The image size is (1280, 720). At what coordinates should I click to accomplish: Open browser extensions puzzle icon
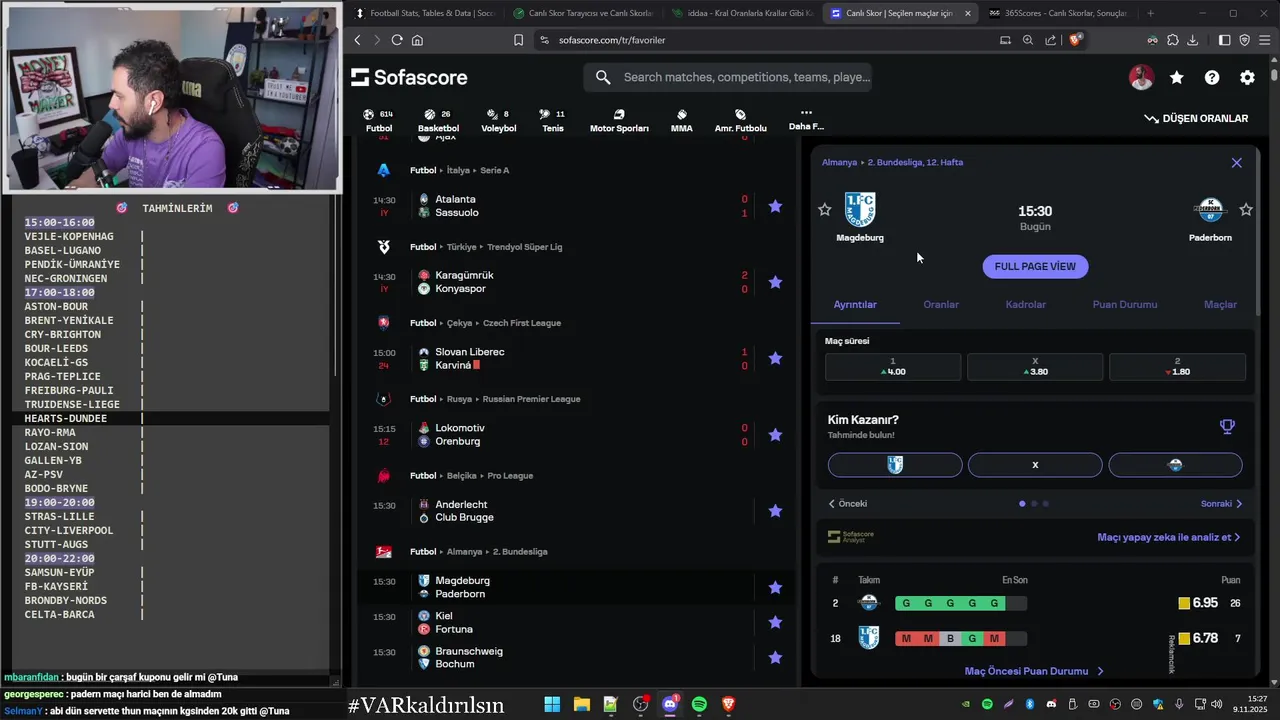coord(1171,40)
